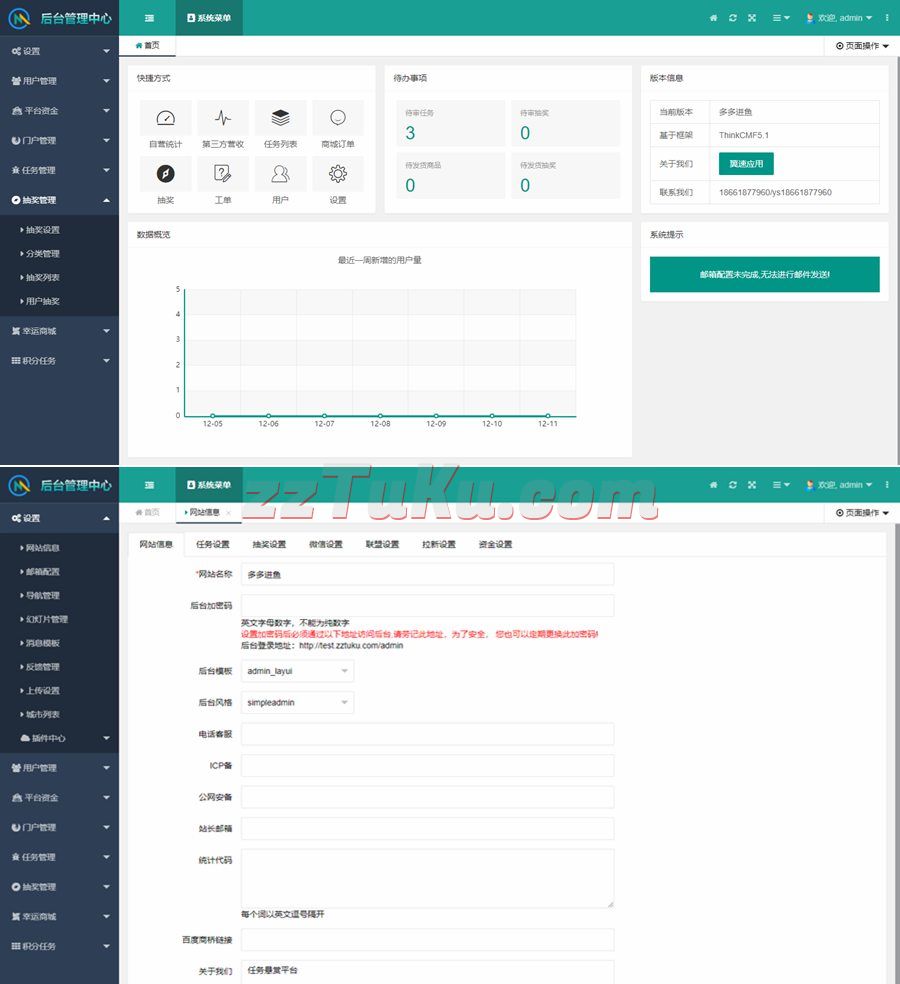Open the 设置 gear shortcut icon
900x984 pixels.
338,175
